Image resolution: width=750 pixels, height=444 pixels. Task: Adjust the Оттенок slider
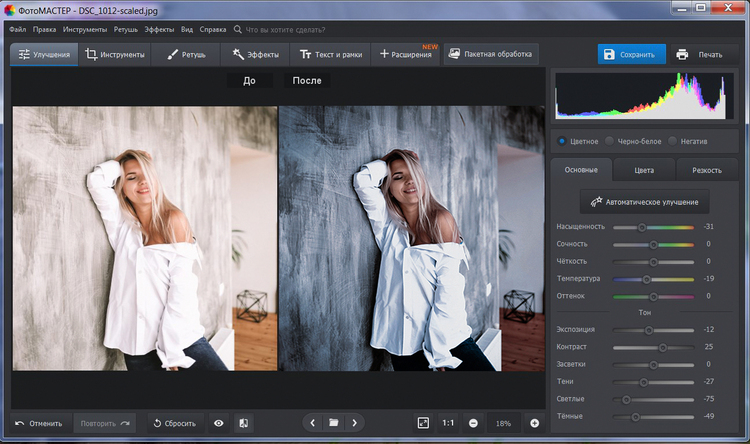point(653,297)
